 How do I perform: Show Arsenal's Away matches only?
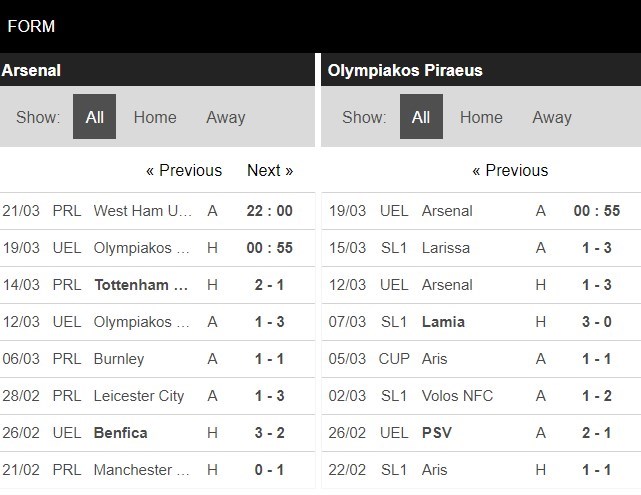pyautogui.click(x=225, y=117)
